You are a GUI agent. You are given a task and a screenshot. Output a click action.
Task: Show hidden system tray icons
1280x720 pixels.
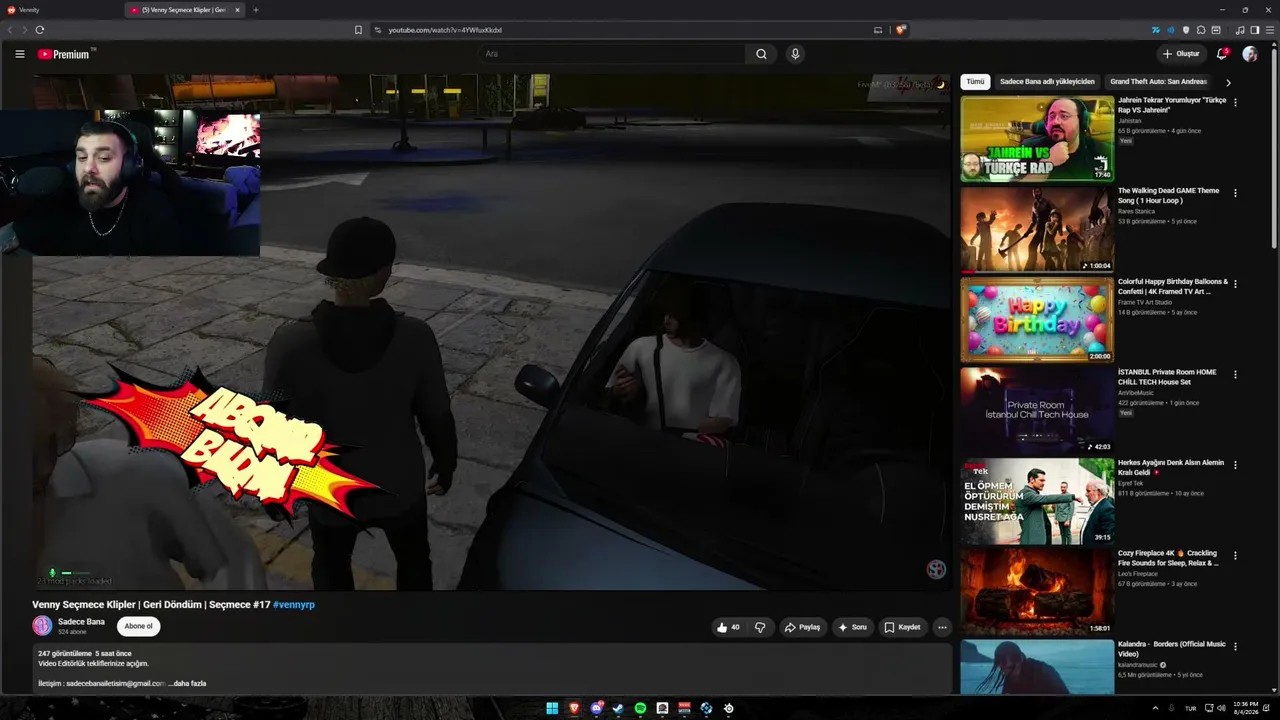pos(1156,708)
